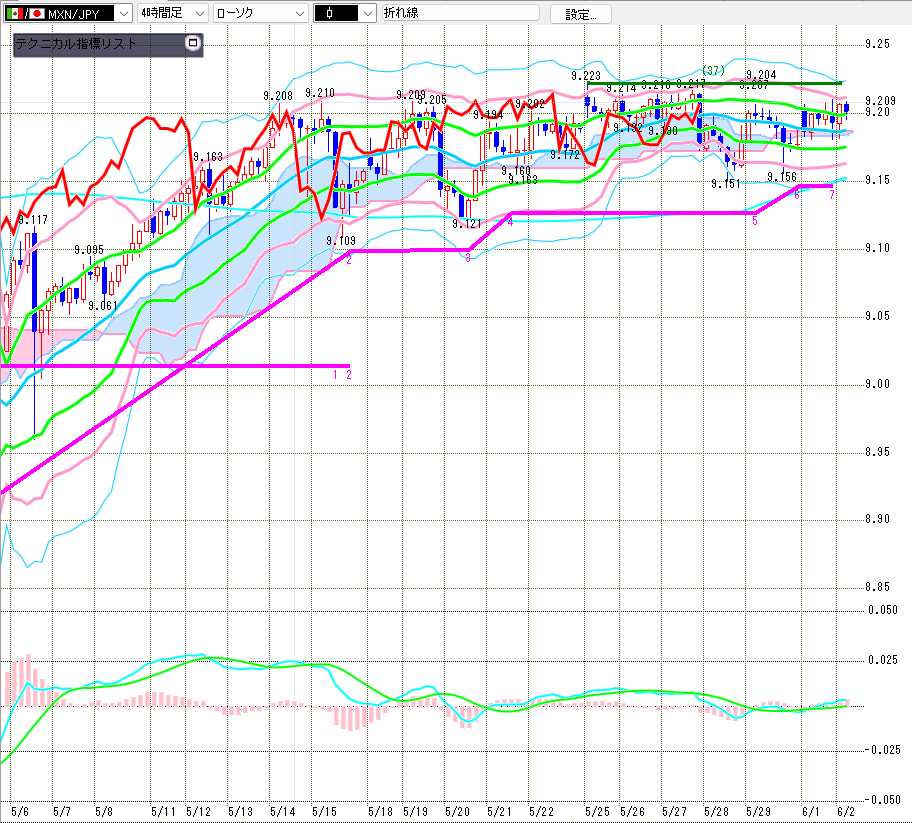Viewport: 912px width, 823px height.
Task: Click the 5/6 date axis label
Action: 19,811
